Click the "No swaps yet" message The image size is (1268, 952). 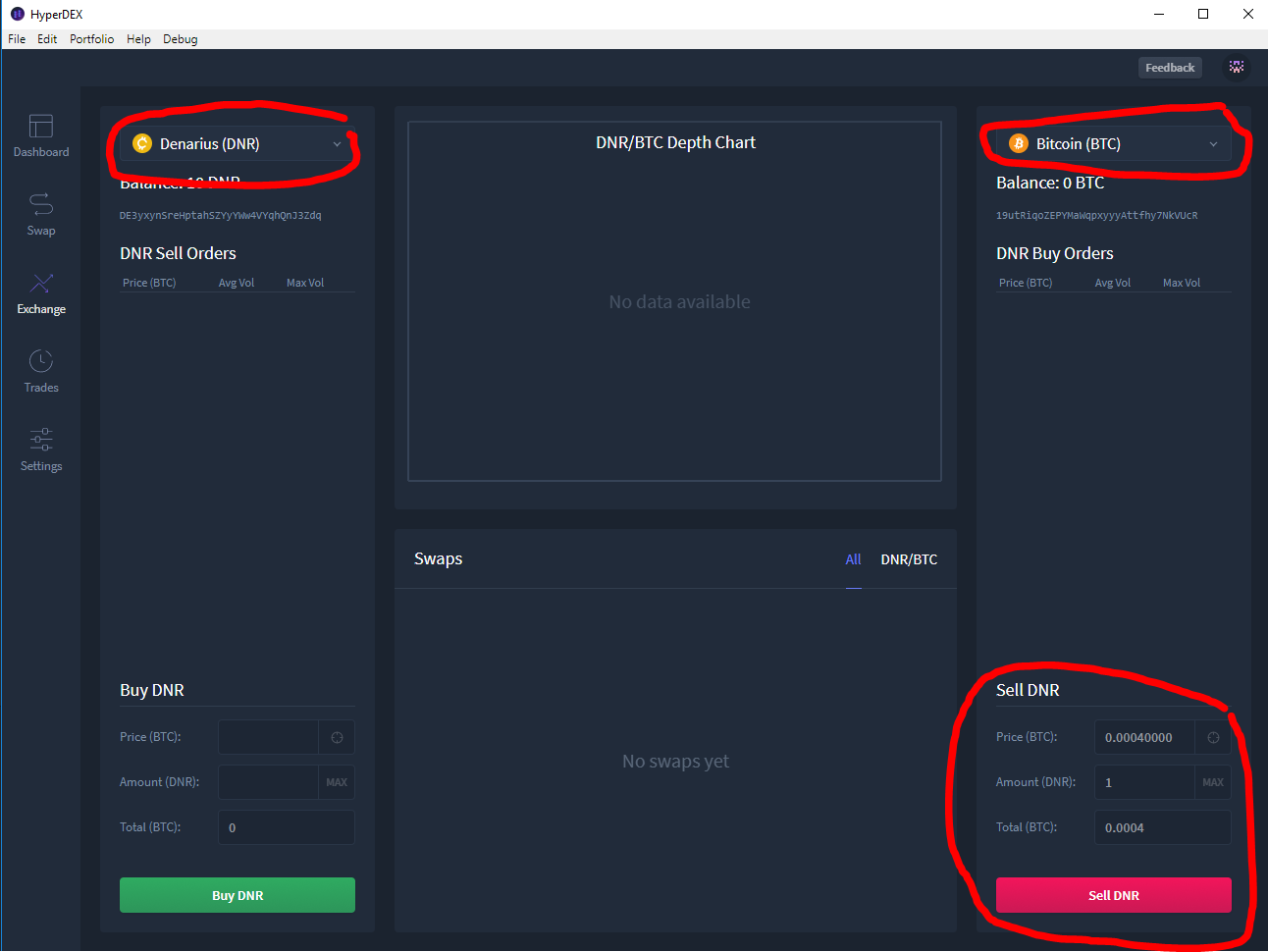click(675, 762)
